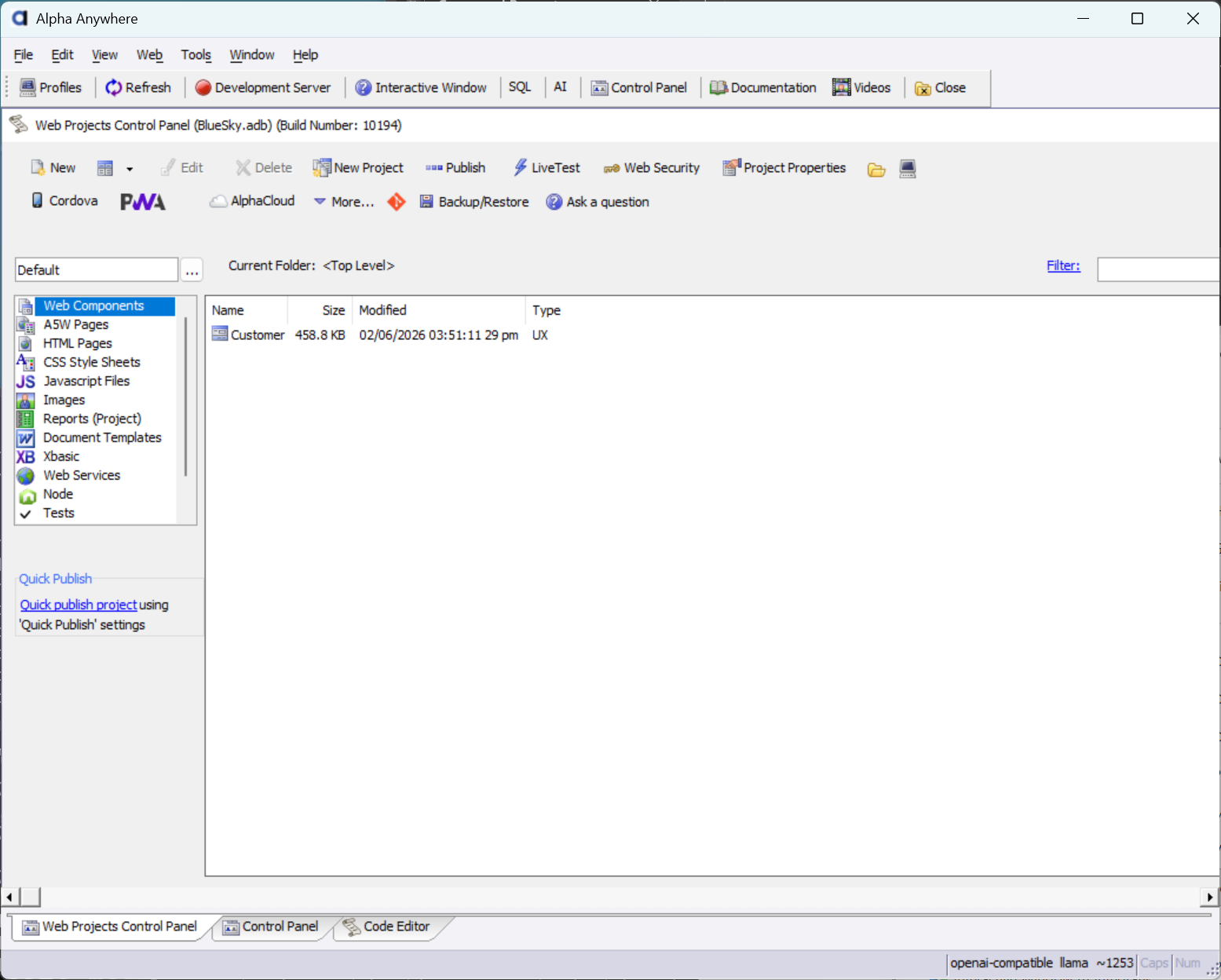
Task: Open the SQL toolbar item
Action: 520,87
